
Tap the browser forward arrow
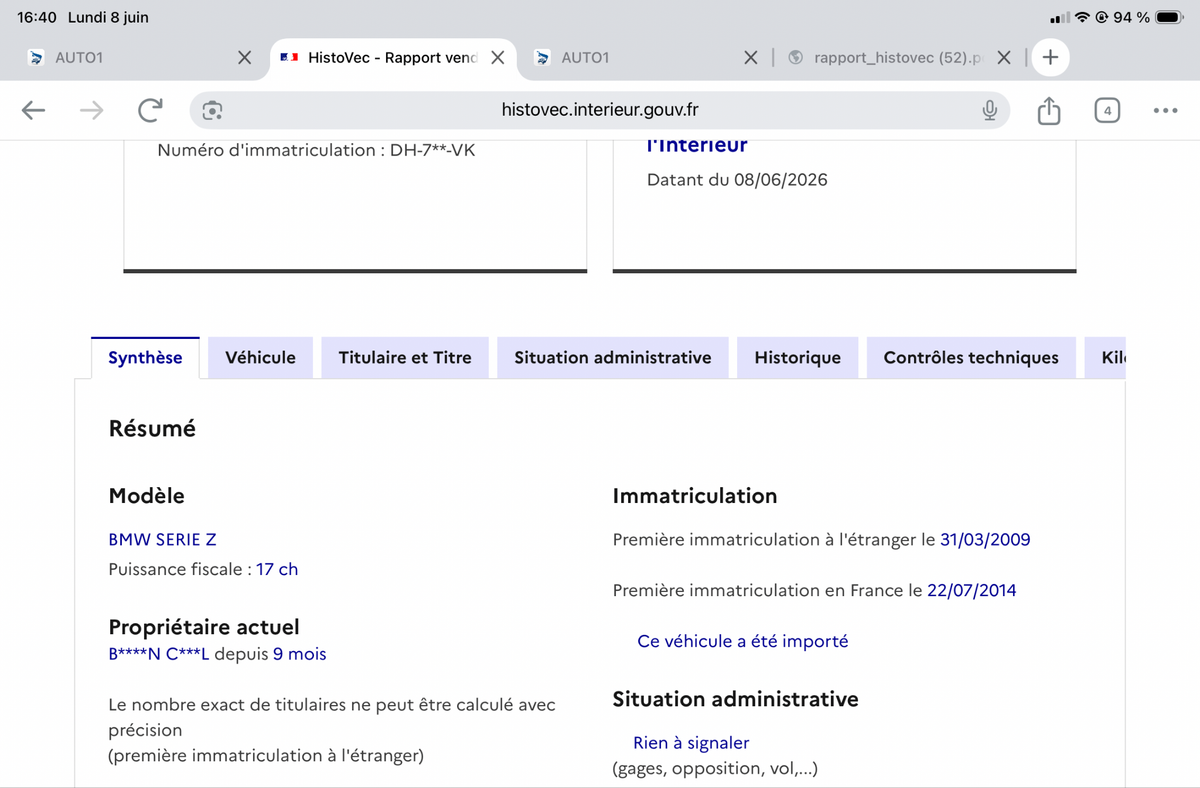tap(91, 111)
